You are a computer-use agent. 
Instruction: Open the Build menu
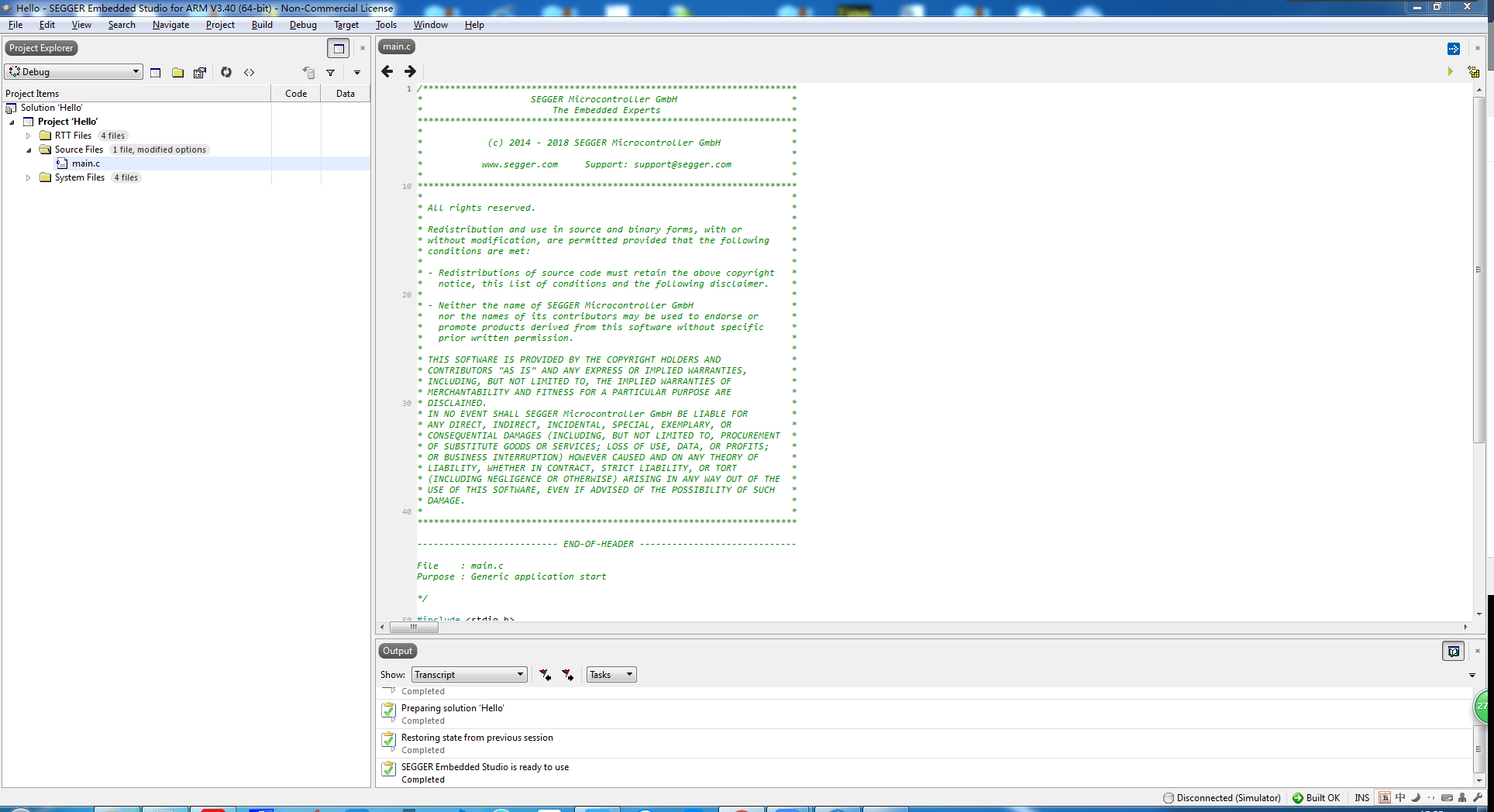[262, 25]
